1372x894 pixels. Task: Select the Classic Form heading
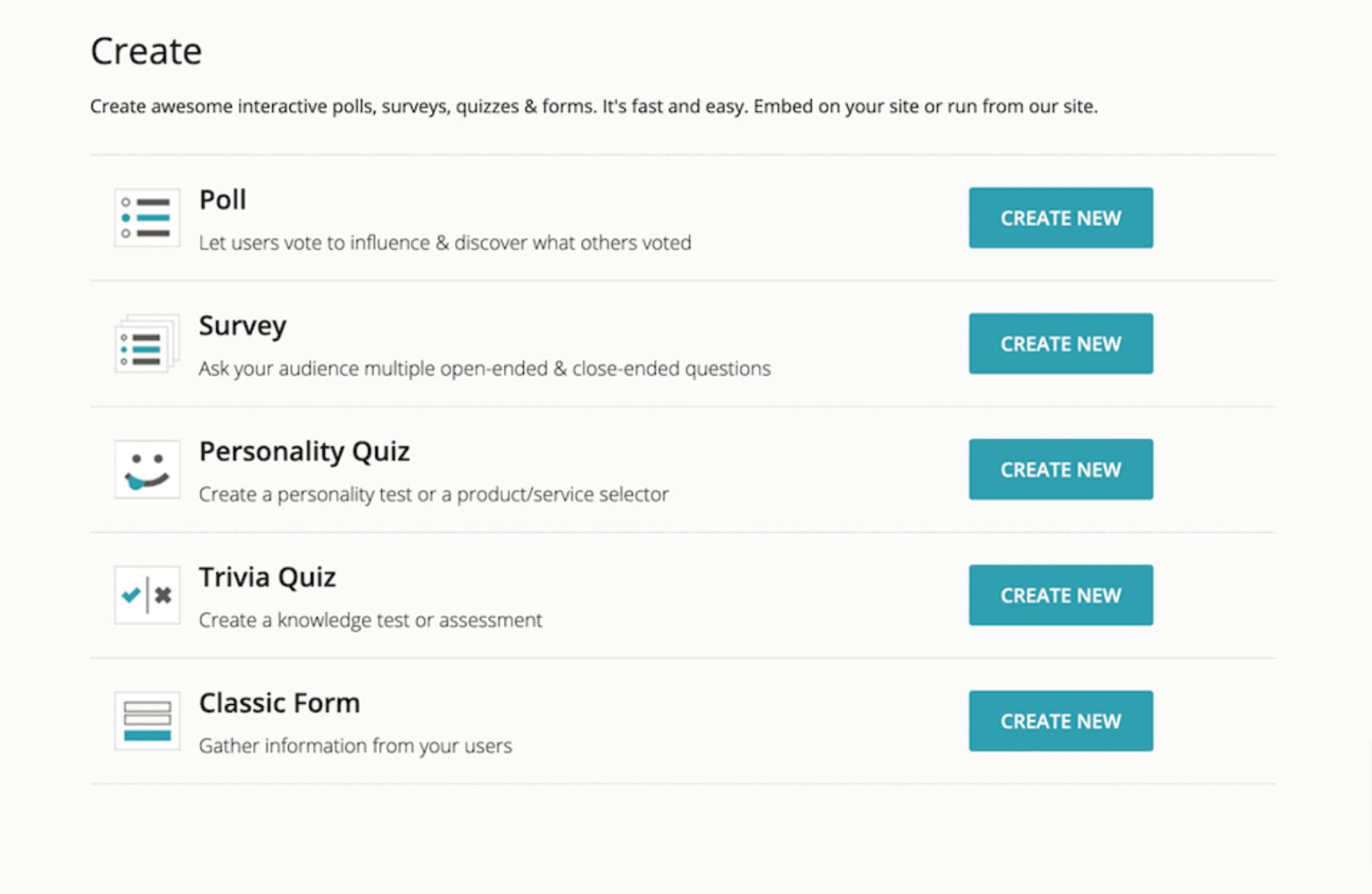[279, 703]
